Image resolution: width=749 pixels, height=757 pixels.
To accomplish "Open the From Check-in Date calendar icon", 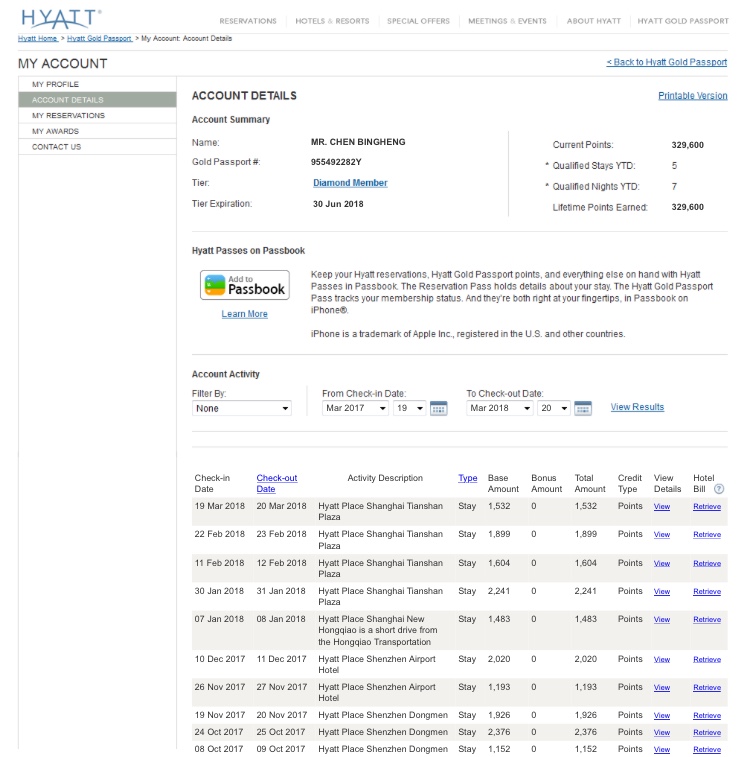I will [438, 408].
